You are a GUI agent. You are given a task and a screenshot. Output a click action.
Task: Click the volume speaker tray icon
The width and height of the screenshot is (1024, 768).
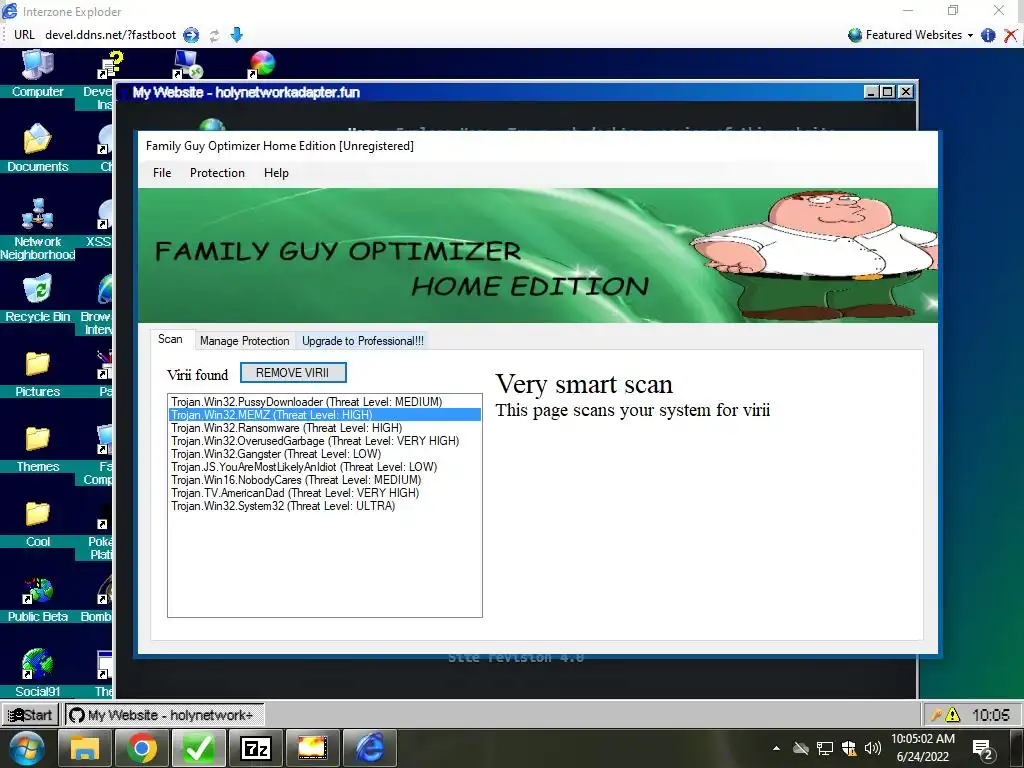tap(872, 748)
